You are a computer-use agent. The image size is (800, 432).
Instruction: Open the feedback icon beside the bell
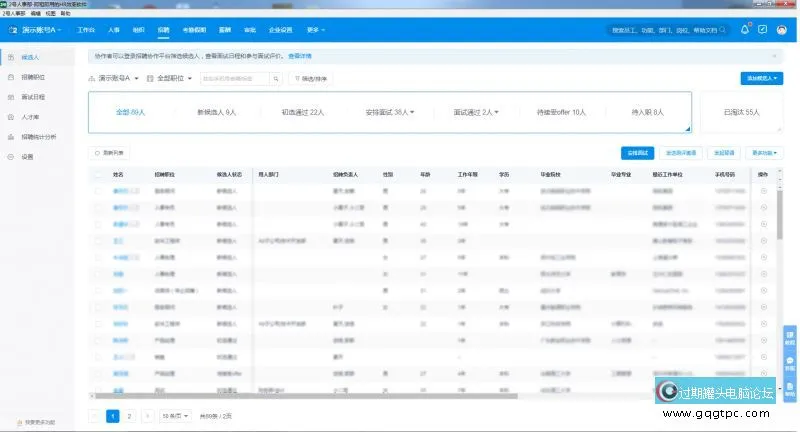coord(762,30)
